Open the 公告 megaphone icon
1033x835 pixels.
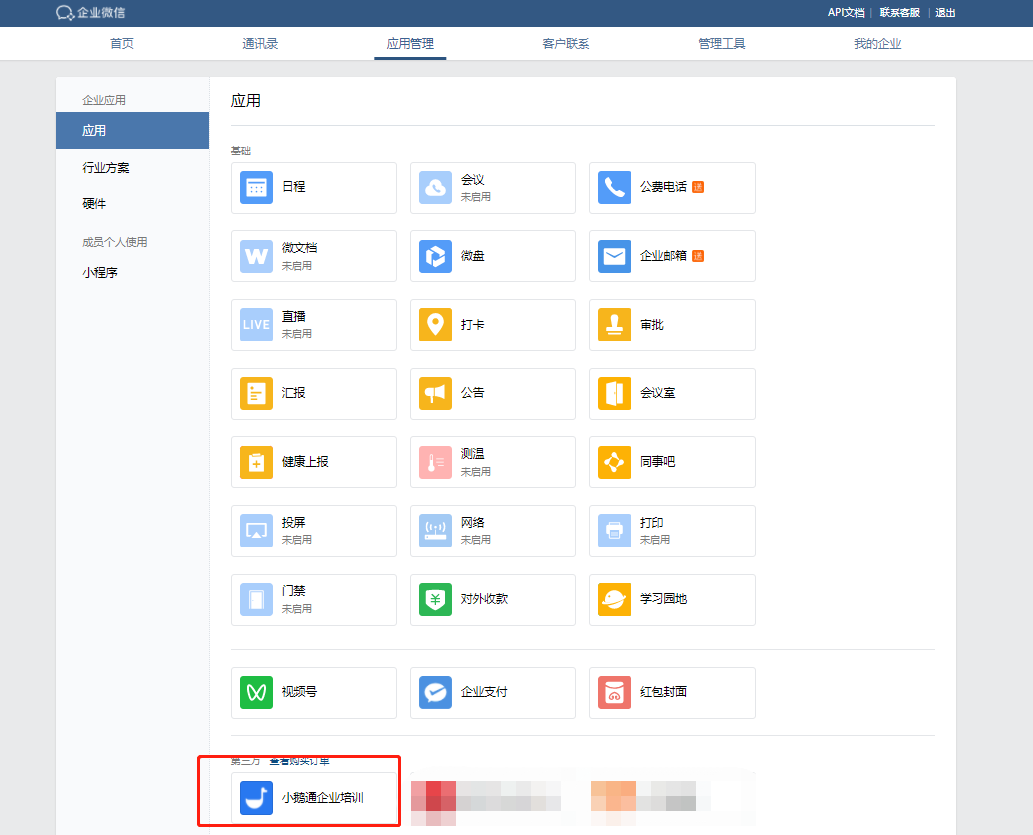pyautogui.click(x=435, y=393)
